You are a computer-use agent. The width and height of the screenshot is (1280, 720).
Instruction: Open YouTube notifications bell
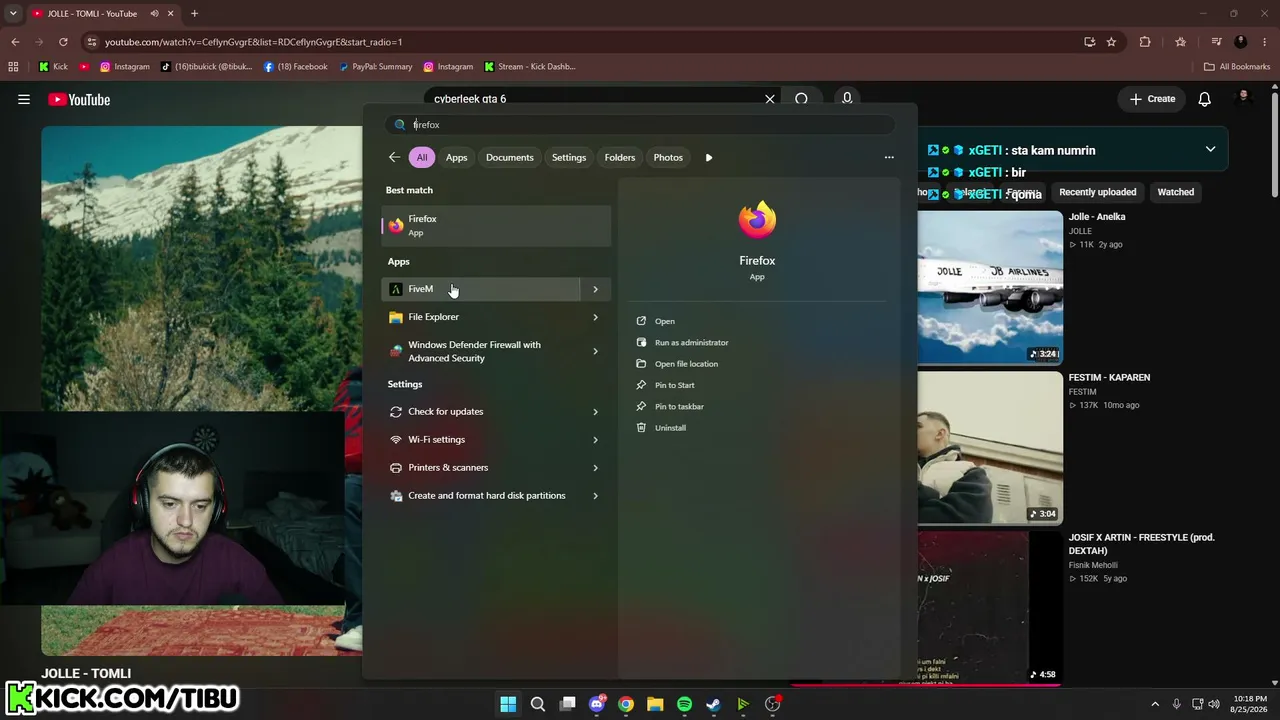point(1205,99)
